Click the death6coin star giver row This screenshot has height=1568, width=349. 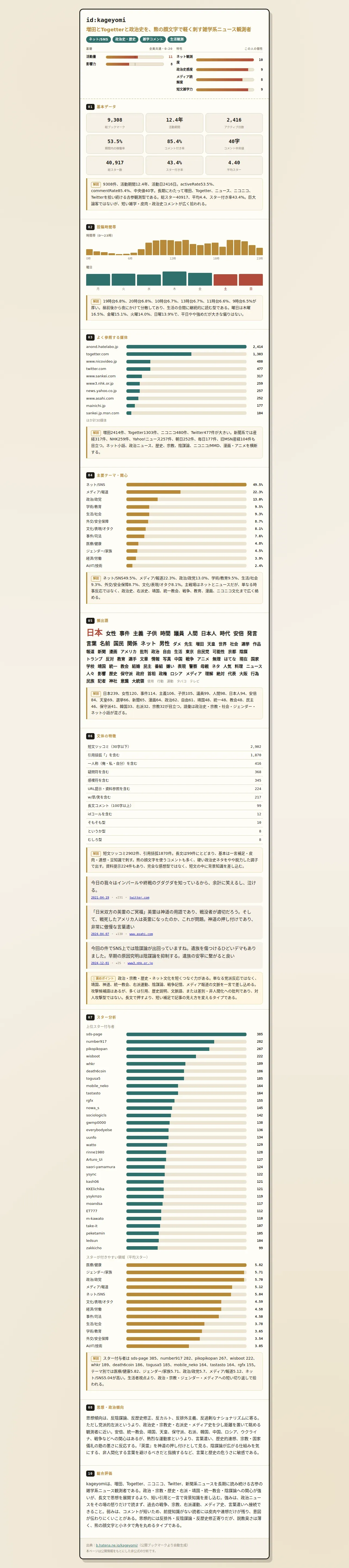point(174,1071)
